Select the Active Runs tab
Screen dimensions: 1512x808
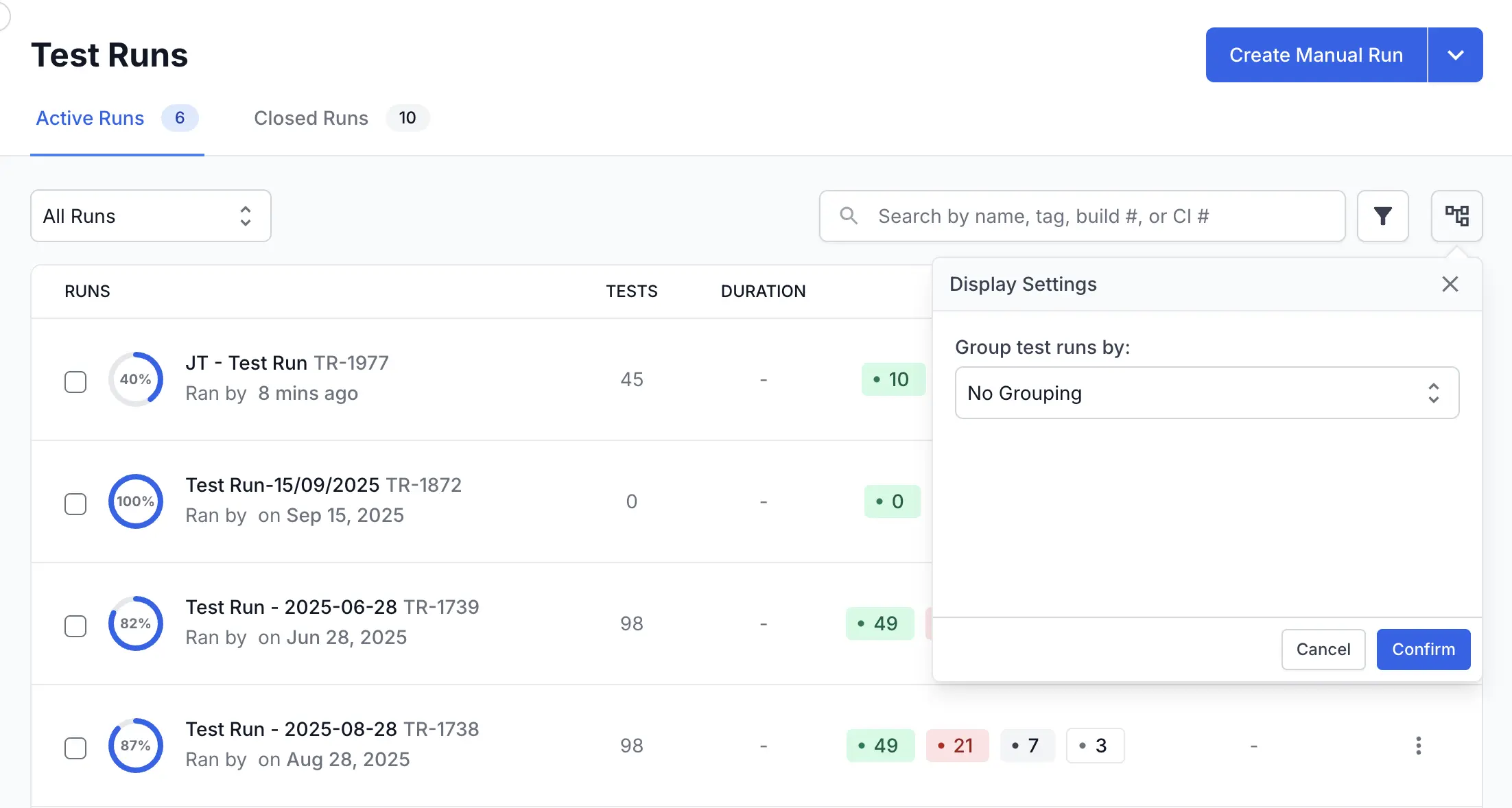[x=91, y=118]
